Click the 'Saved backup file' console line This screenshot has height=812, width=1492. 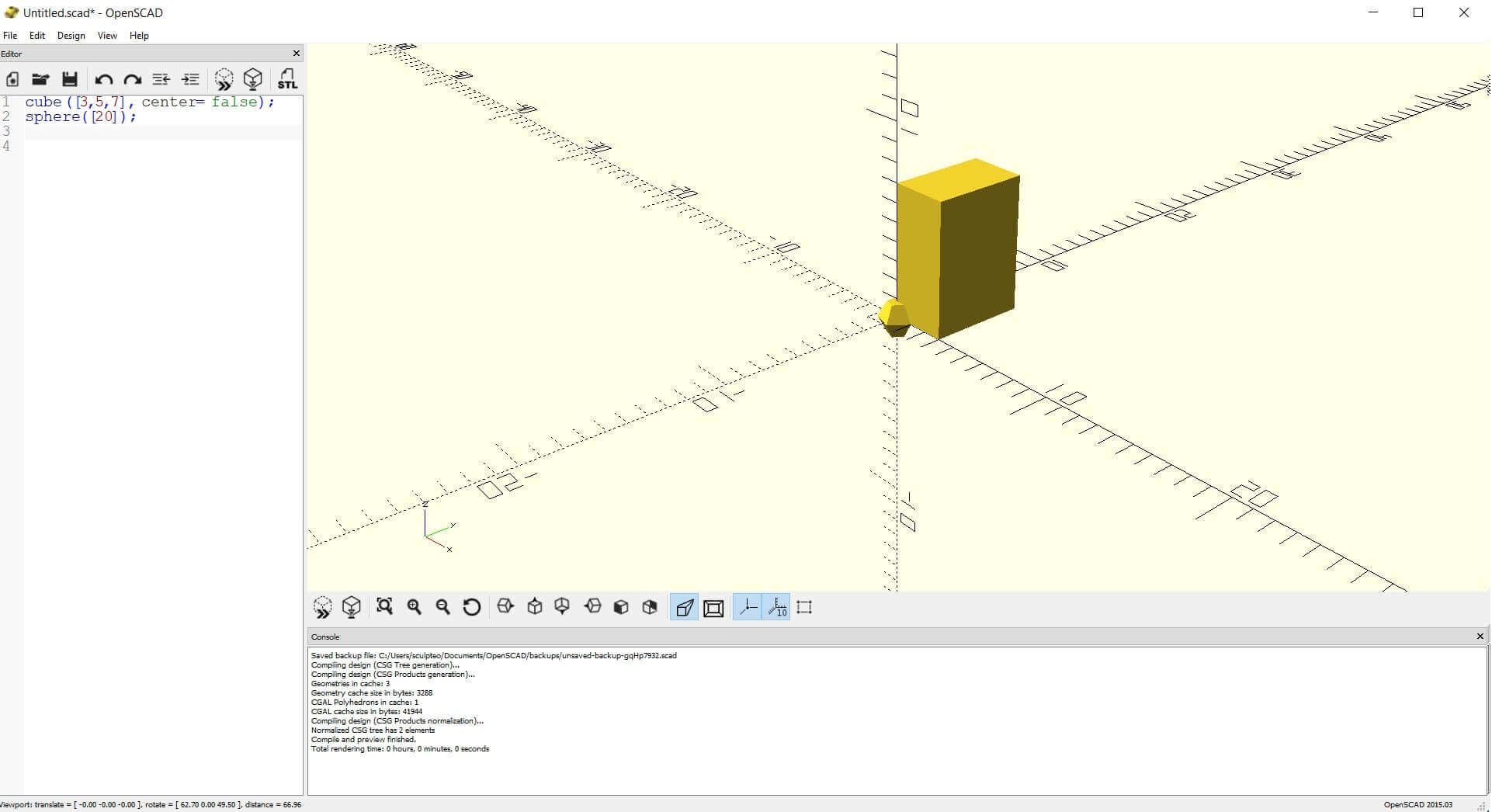[x=494, y=656]
